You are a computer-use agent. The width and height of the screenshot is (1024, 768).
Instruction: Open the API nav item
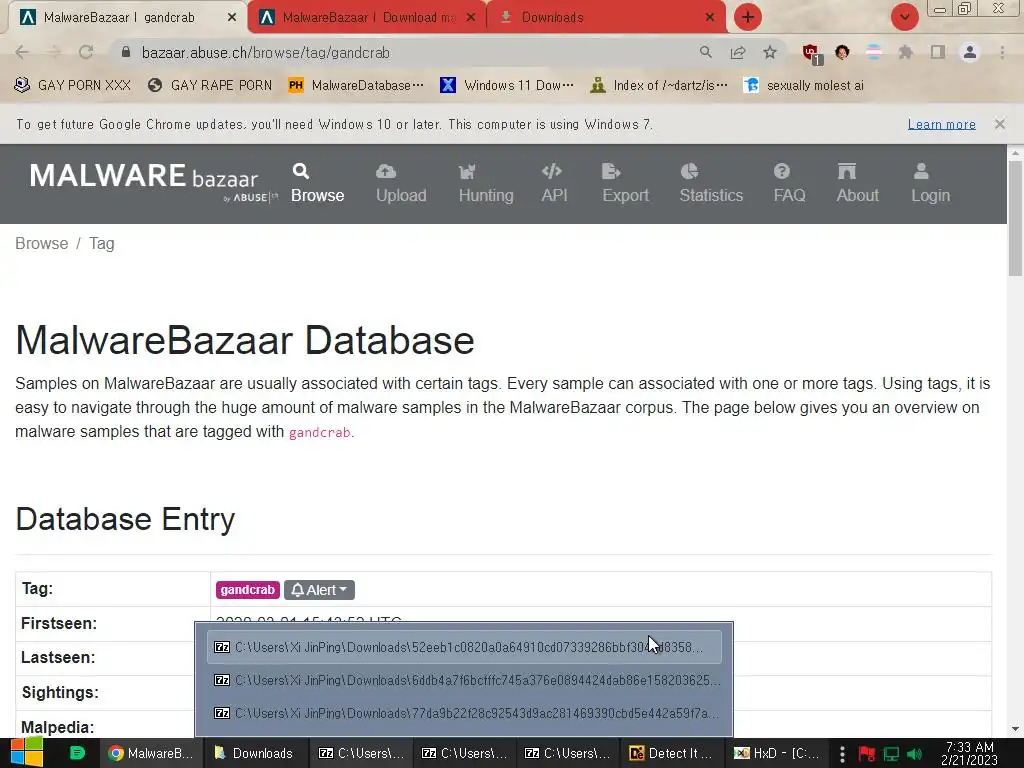point(554,184)
